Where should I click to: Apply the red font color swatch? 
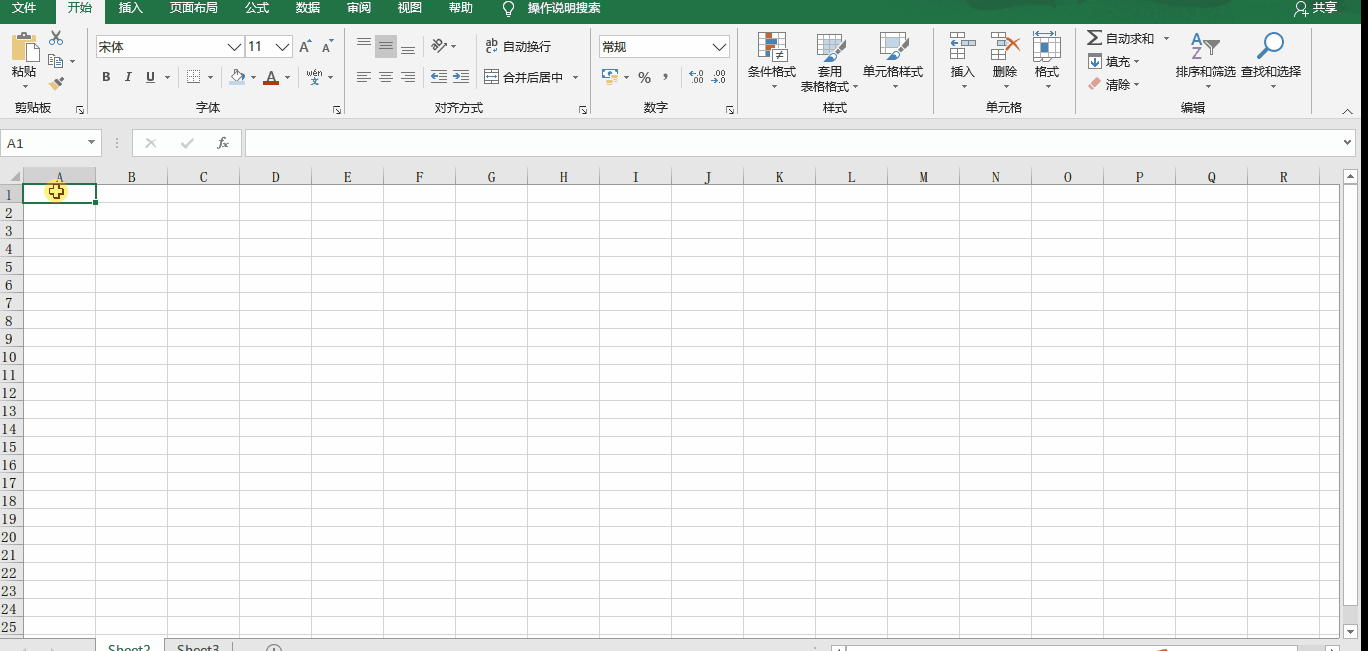tap(271, 77)
